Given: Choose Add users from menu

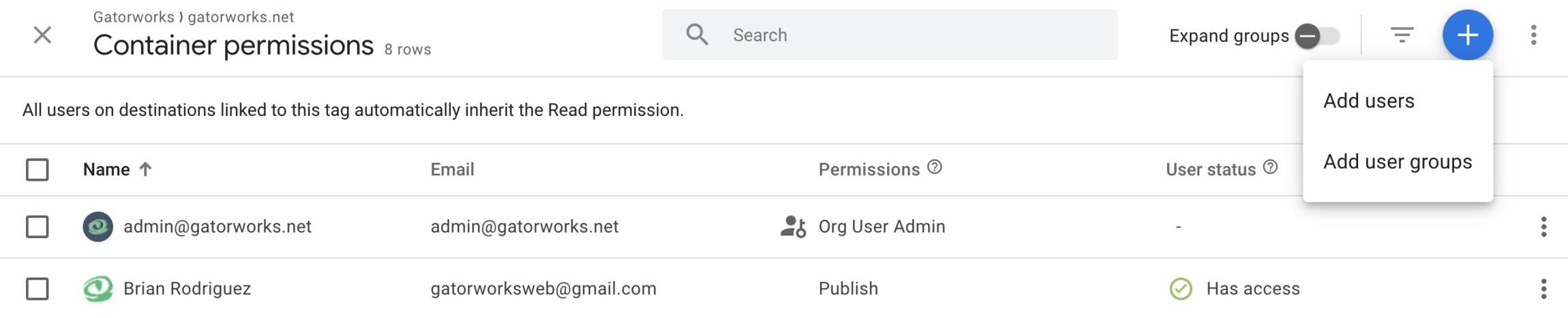Looking at the screenshot, I should point(1368,101).
